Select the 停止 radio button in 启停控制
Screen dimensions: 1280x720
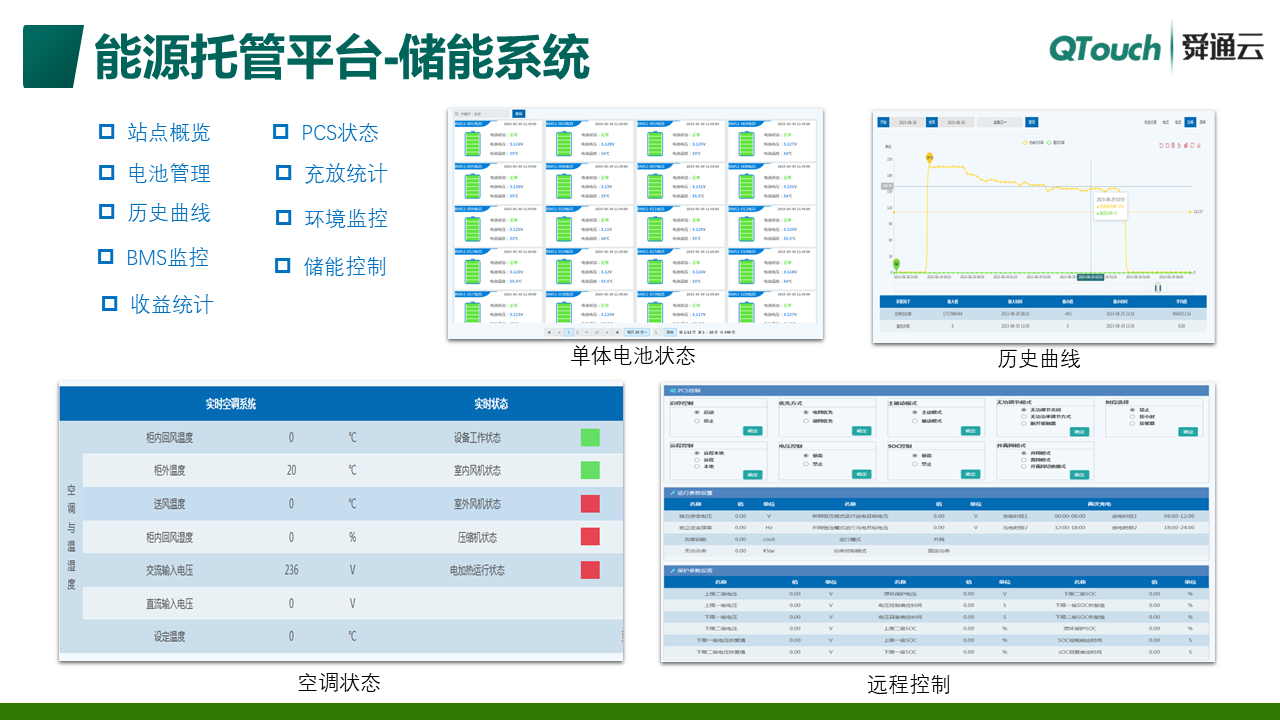[x=695, y=420]
